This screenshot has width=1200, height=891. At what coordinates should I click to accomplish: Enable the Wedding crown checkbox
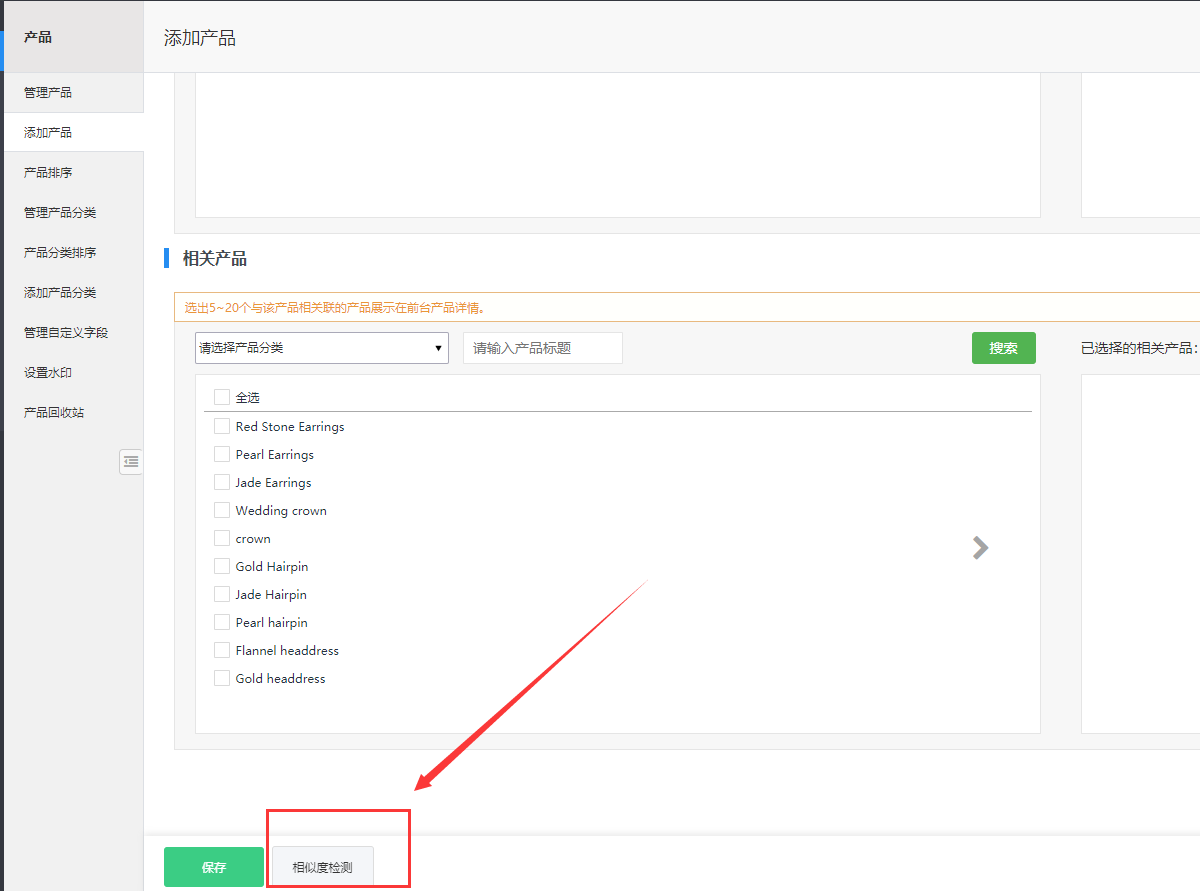(x=222, y=510)
